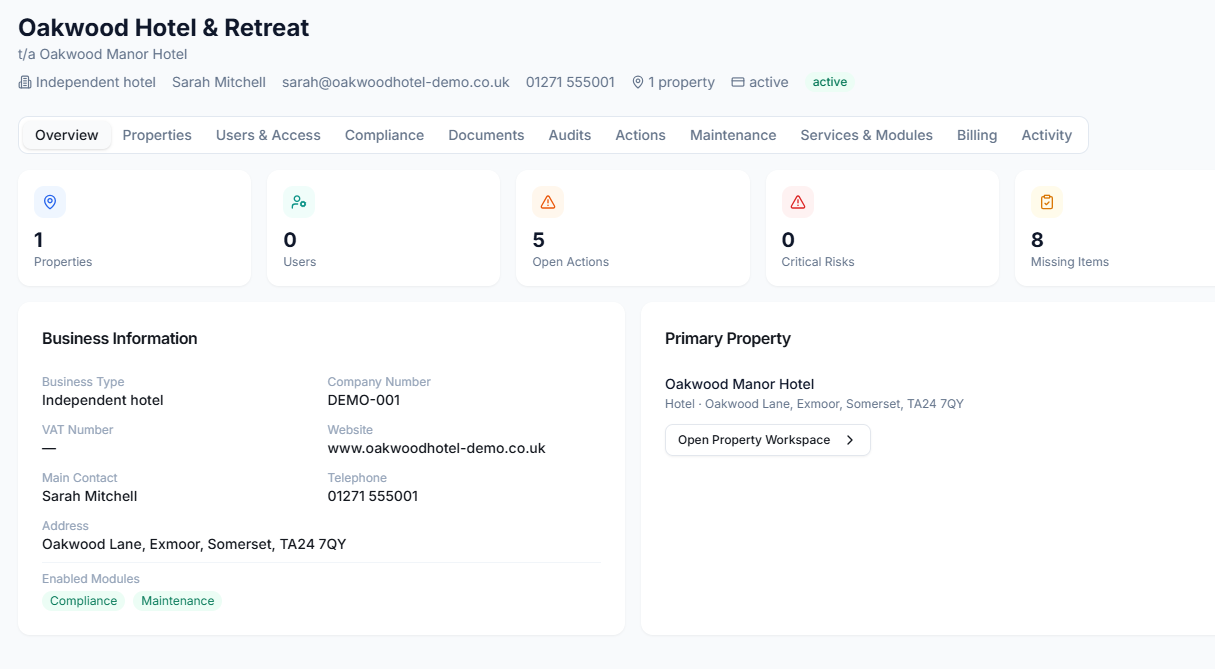
Task: Click the location pin next to 1 property
Action: pos(638,82)
